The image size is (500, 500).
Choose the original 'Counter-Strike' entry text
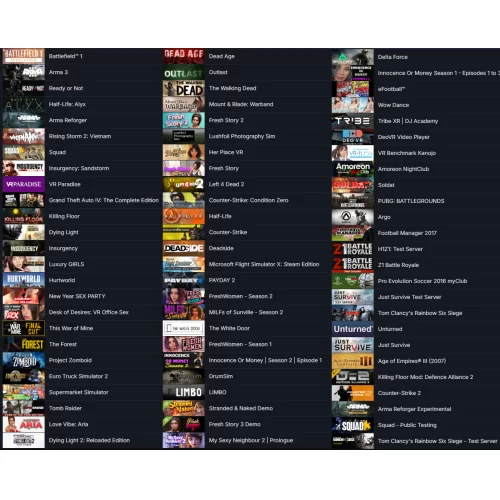228,232
